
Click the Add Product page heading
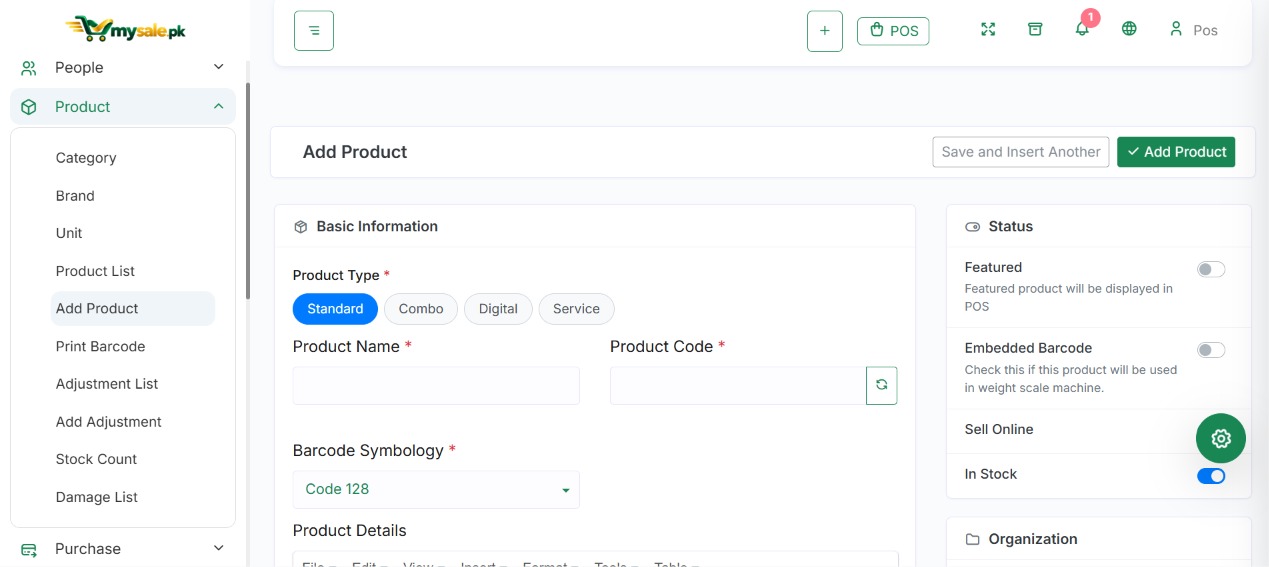pyautogui.click(x=355, y=152)
